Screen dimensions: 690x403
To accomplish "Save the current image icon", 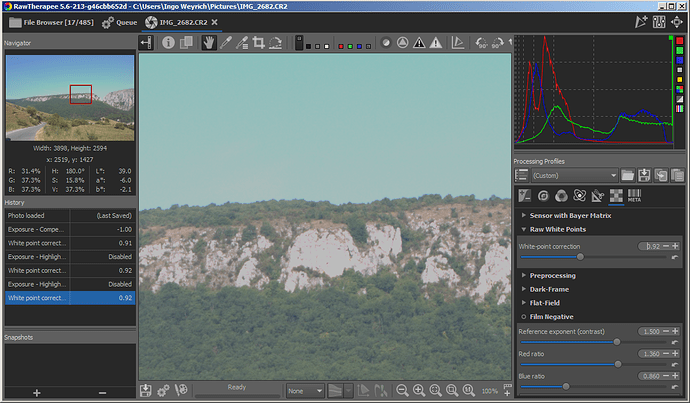I will point(146,390).
